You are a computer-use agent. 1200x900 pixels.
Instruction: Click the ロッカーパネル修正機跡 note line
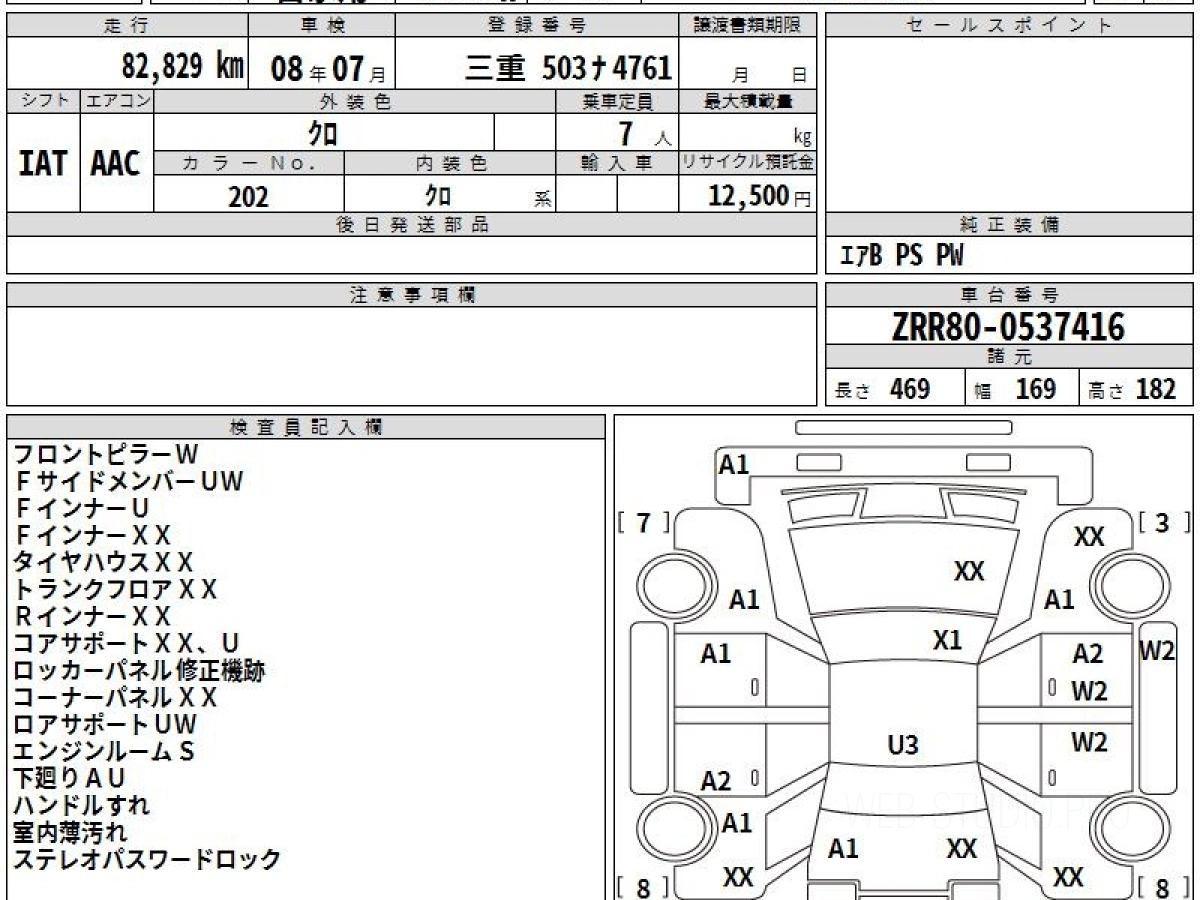[x=139, y=670]
